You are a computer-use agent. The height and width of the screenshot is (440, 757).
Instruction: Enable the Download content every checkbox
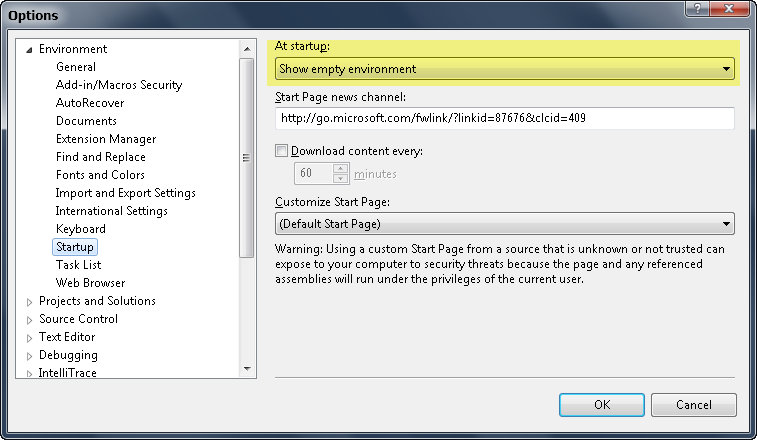(281, 152)
